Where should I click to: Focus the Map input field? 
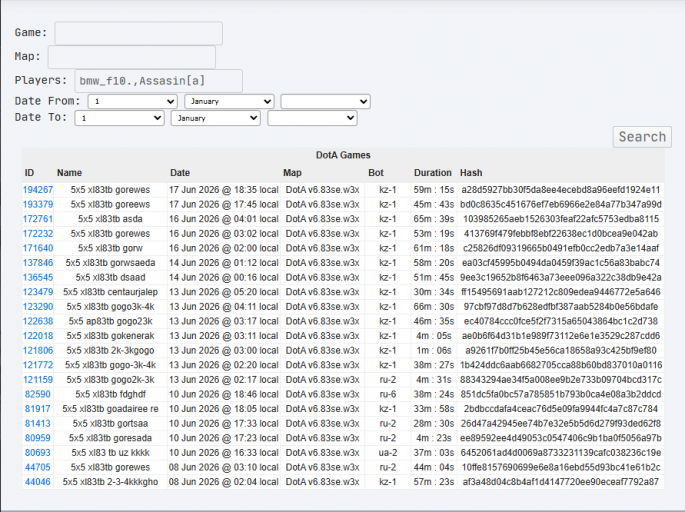coord(131,57)
